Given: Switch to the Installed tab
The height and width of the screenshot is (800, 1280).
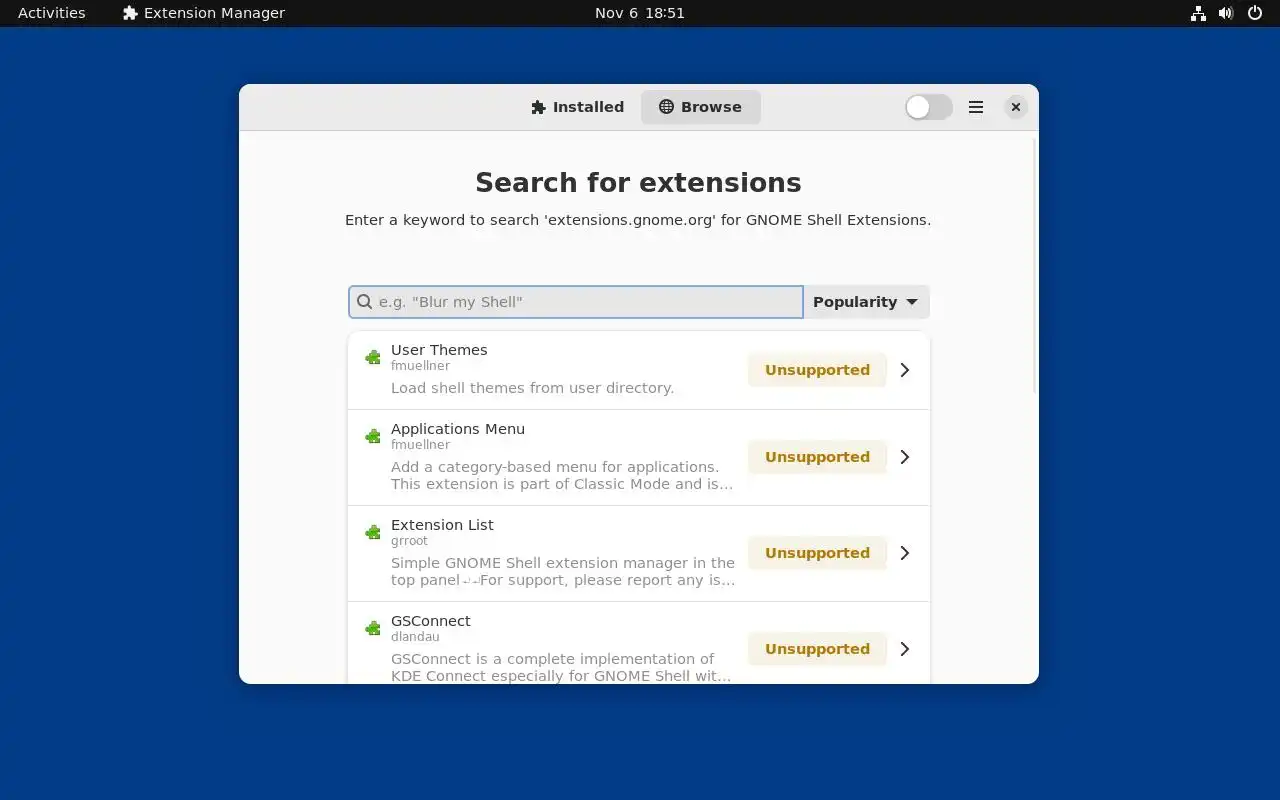Looking at the screenshot, I should coord(577,107).
